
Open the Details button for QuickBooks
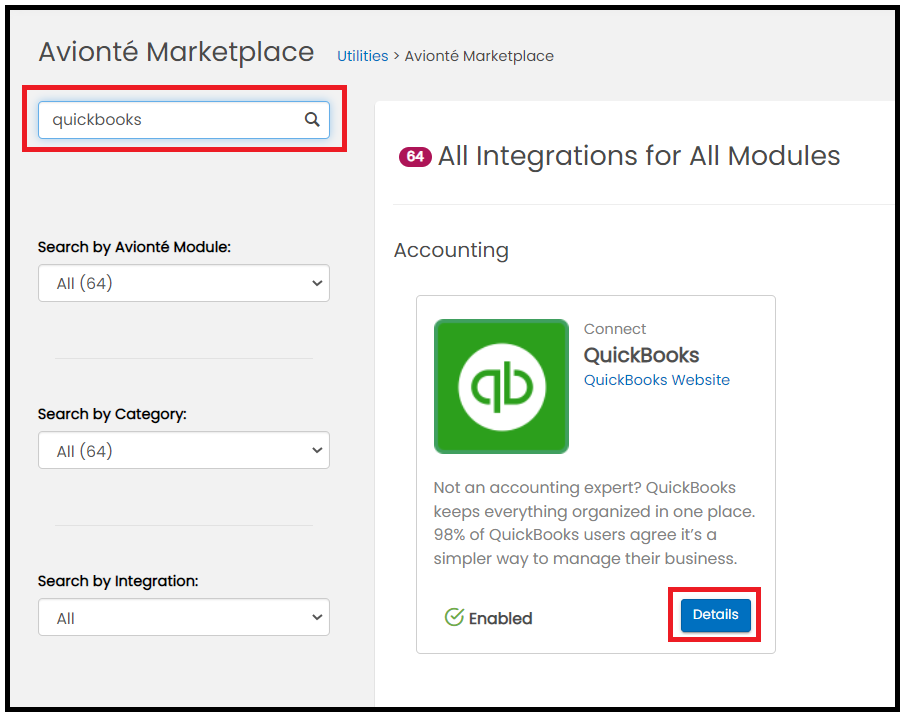coord(715,615)
